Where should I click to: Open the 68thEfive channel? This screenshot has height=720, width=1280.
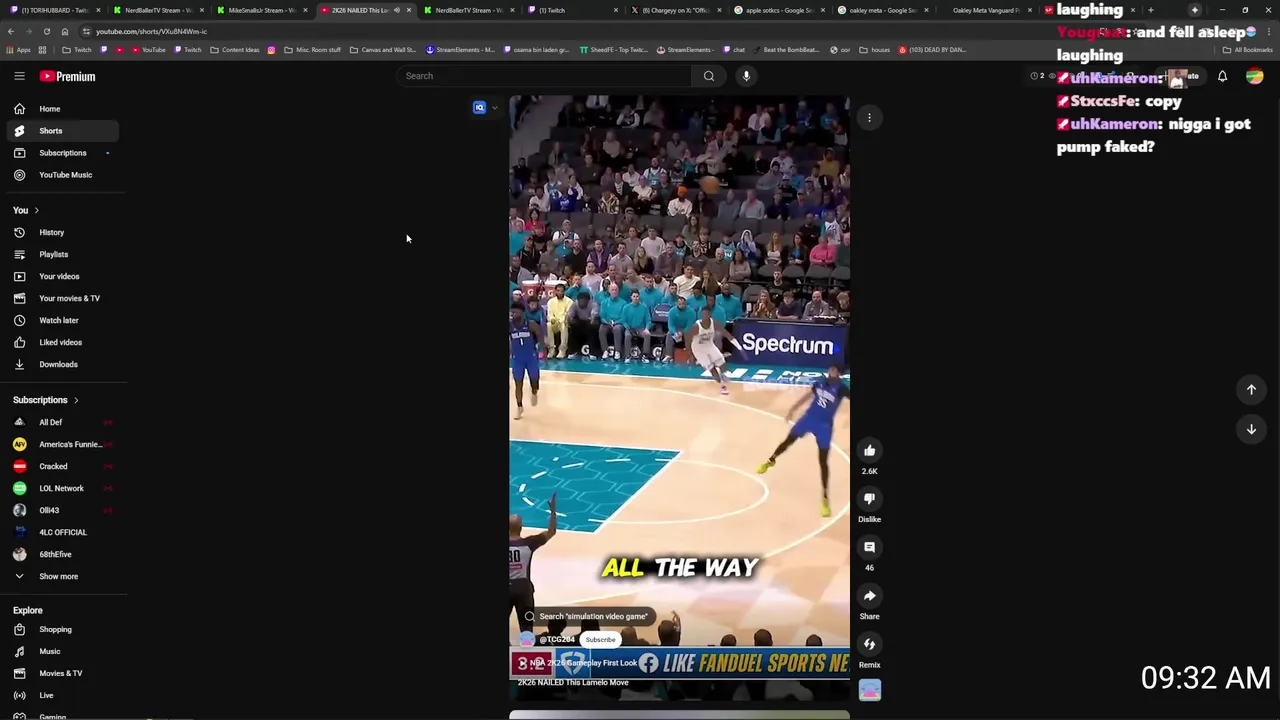point(63,554)
